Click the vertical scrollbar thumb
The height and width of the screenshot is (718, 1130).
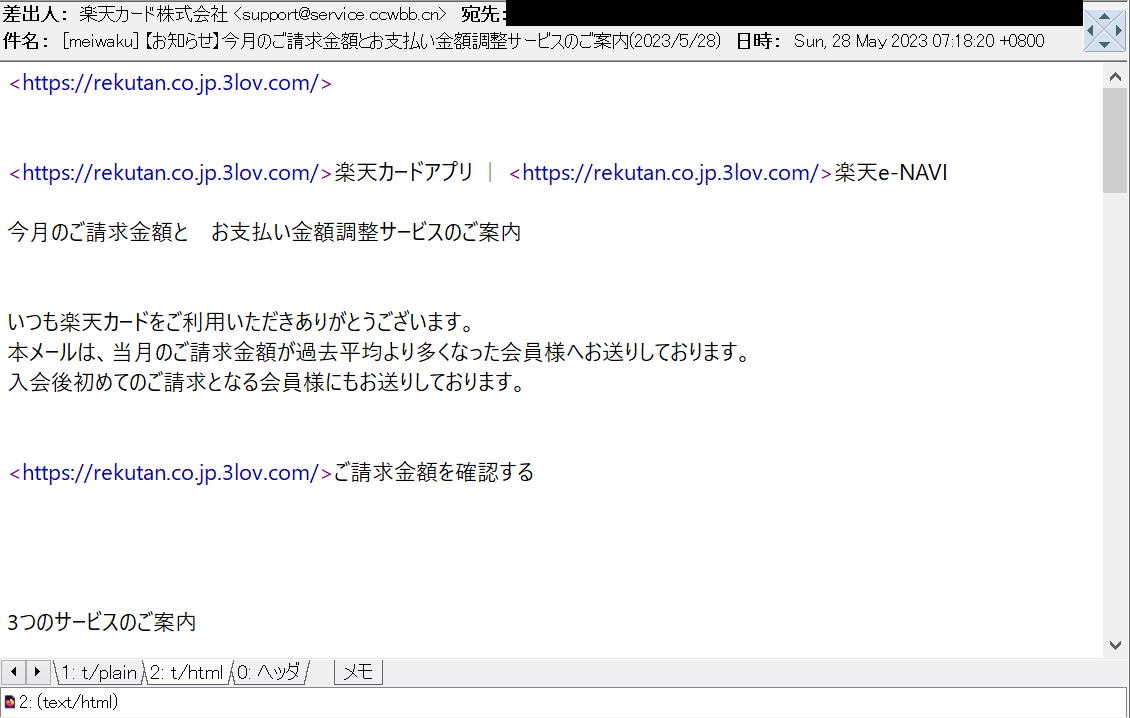[x=1115, y=141]
